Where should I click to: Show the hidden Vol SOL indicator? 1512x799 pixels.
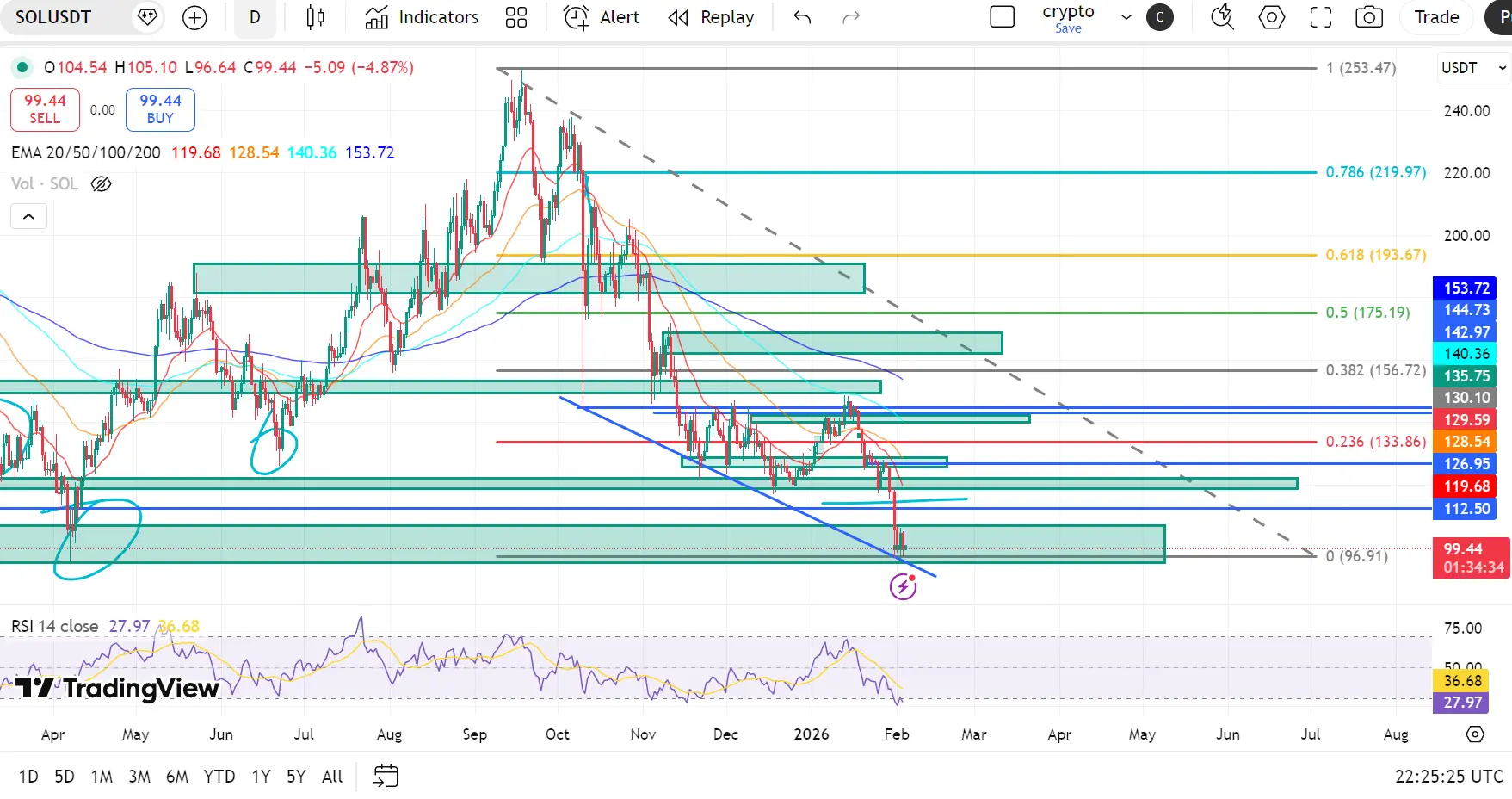[102, 183]
